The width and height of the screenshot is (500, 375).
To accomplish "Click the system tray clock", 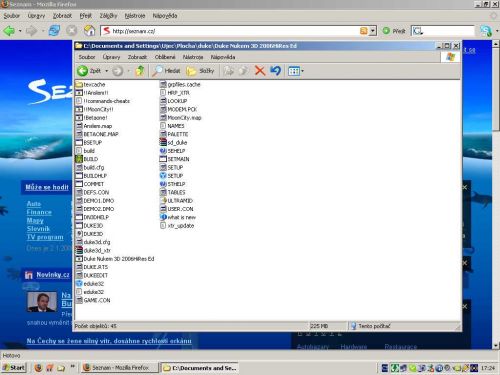I will [488, 368].
